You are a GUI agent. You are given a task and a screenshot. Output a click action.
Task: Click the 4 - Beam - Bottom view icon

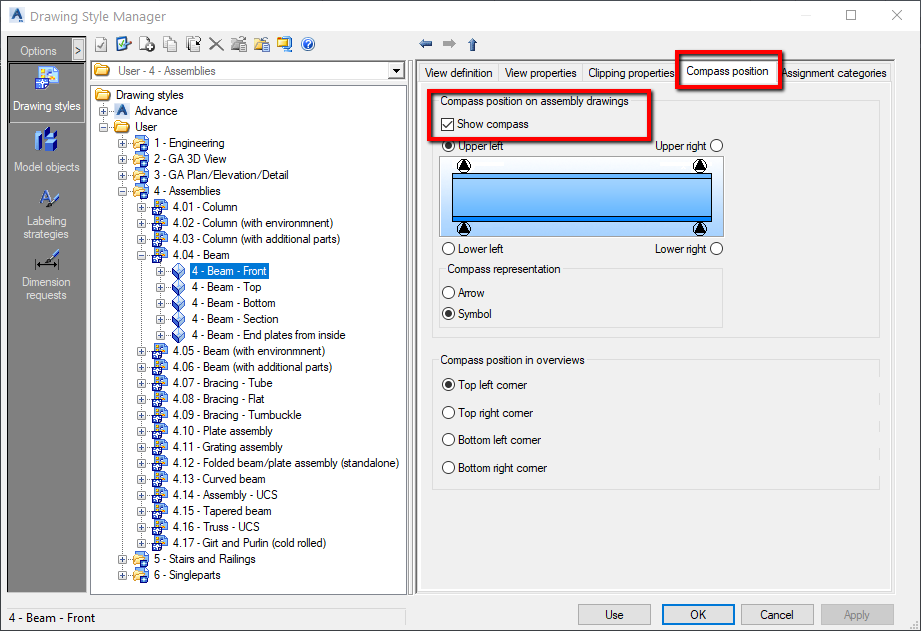point(179,303)
